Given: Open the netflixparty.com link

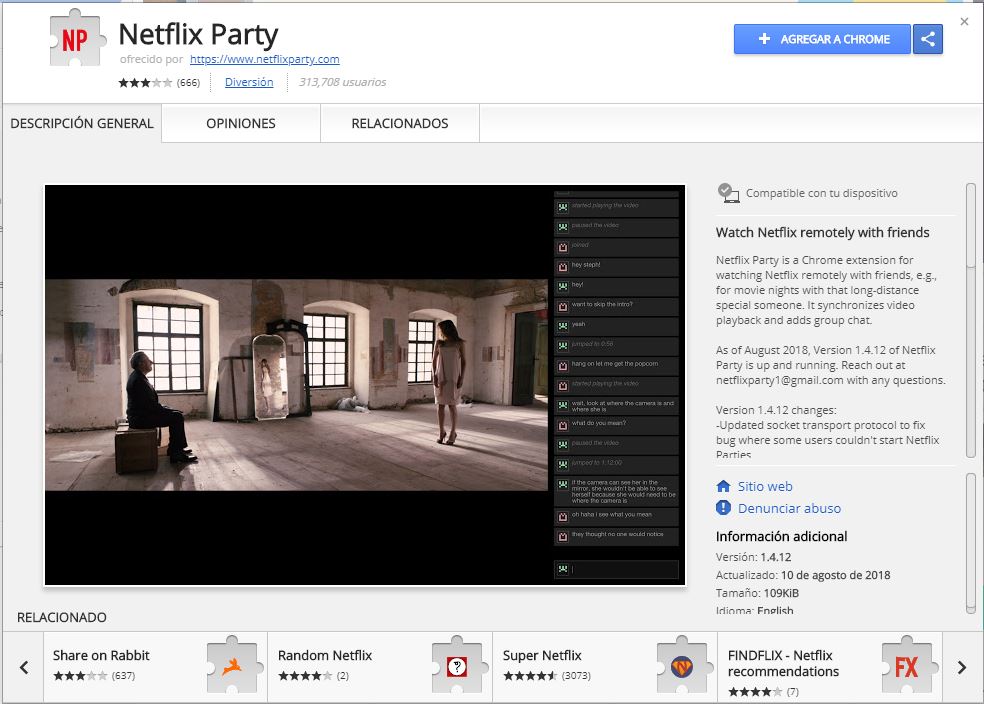Looking at the screenshot, I should [x=265, y=59].
